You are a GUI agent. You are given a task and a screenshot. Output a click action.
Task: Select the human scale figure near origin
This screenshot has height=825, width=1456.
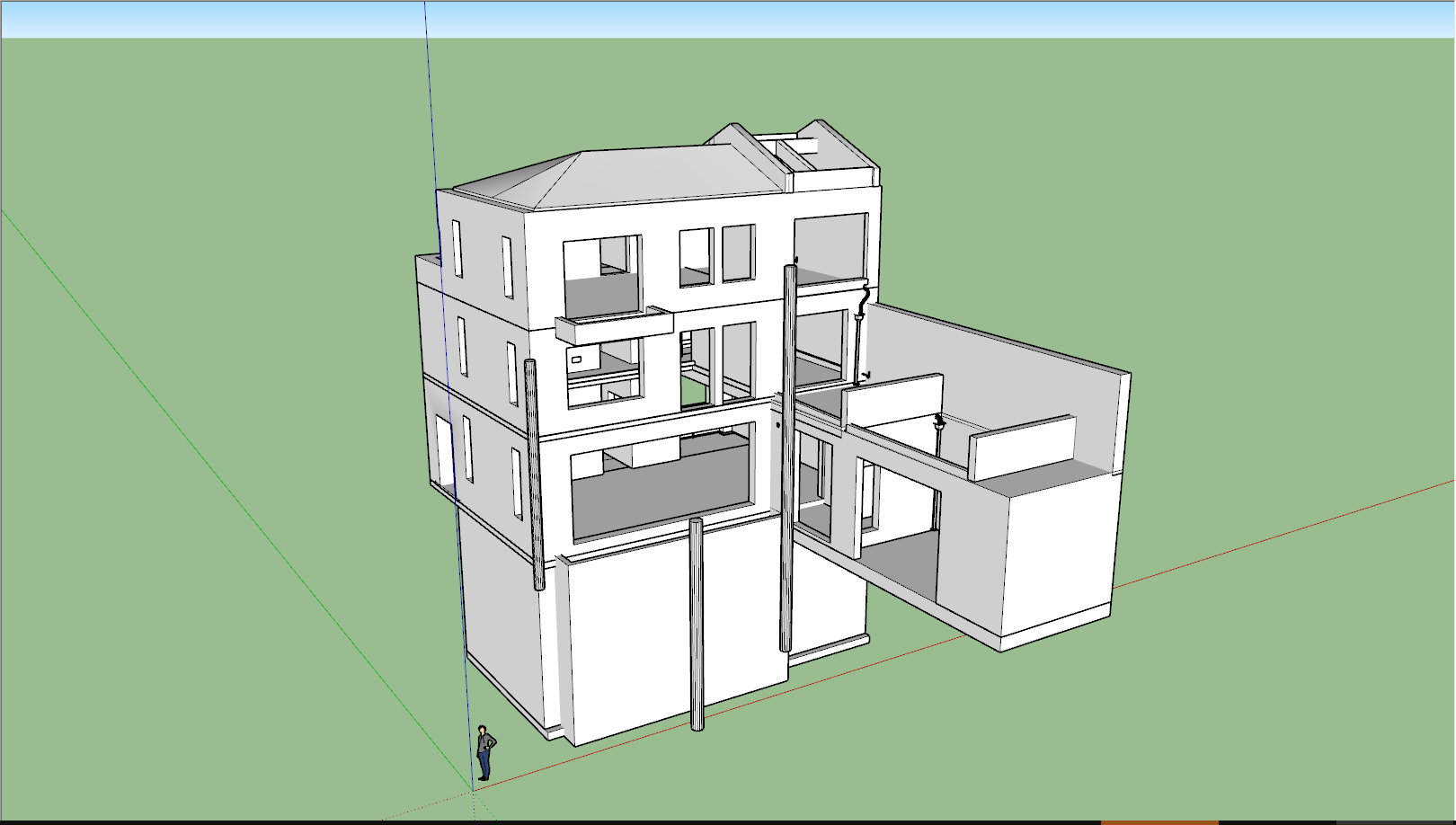(484, 753)
